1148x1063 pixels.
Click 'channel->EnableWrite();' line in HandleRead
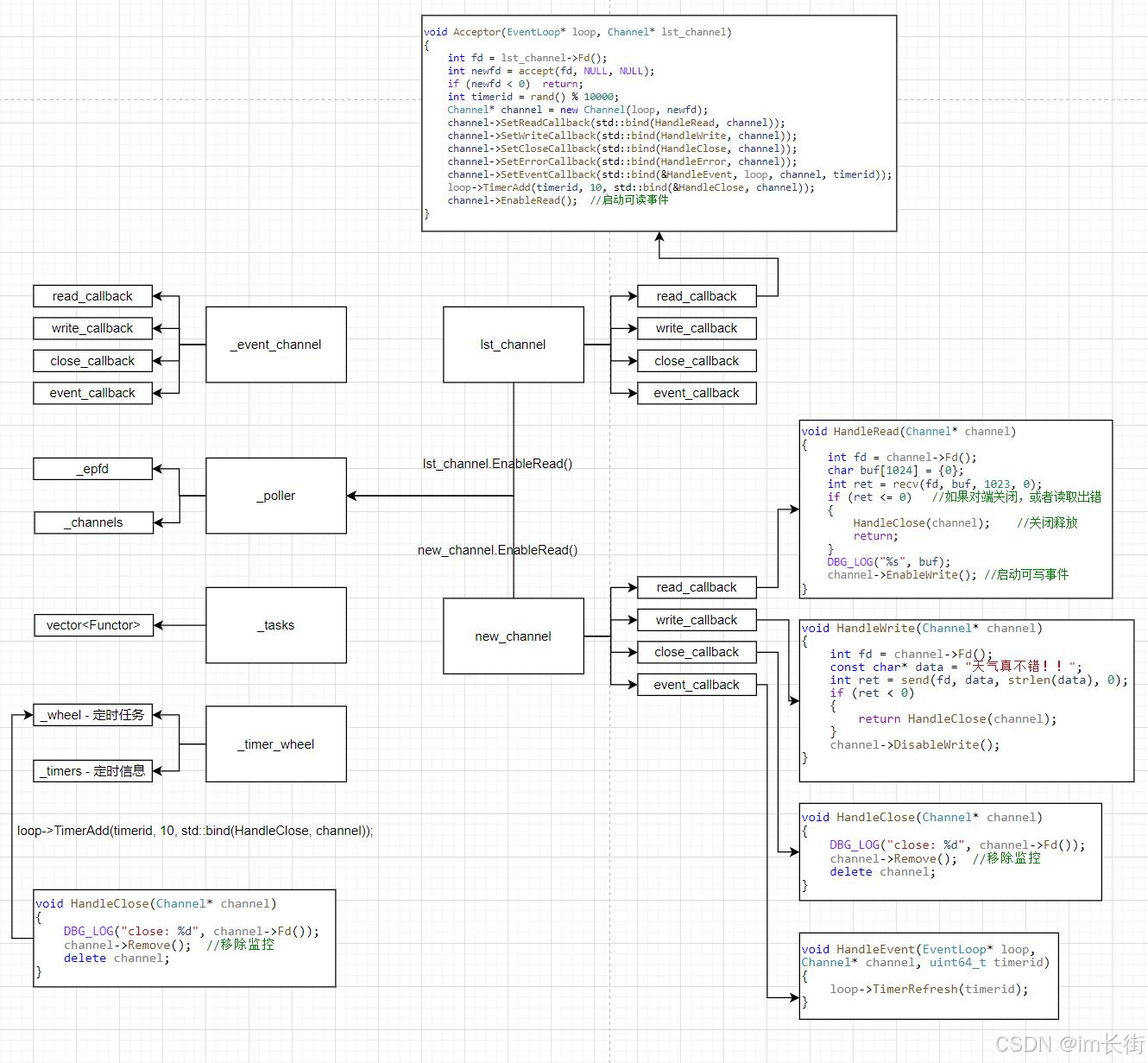point(902,575)
